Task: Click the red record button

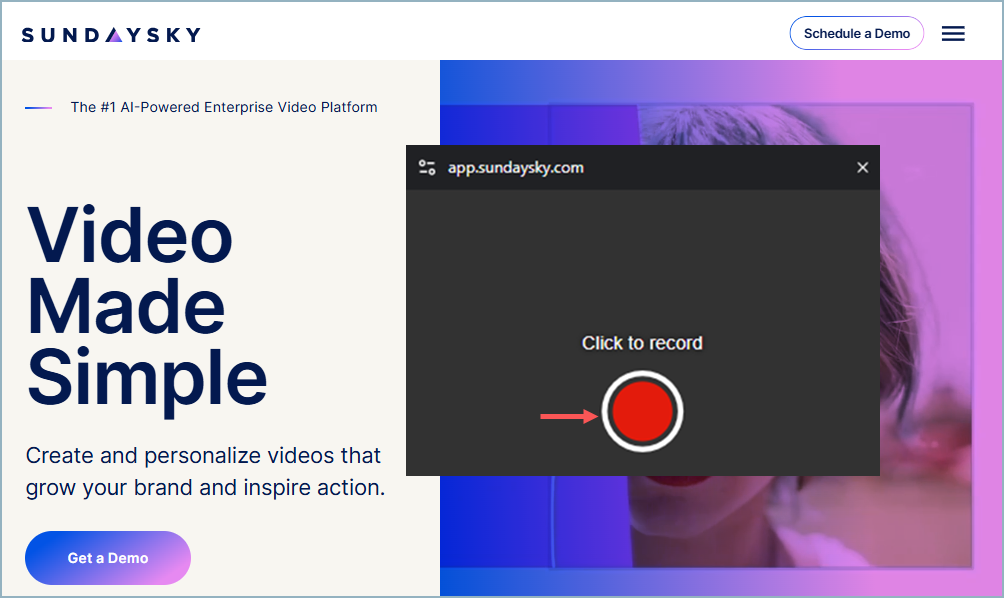Action: point(642,412)
